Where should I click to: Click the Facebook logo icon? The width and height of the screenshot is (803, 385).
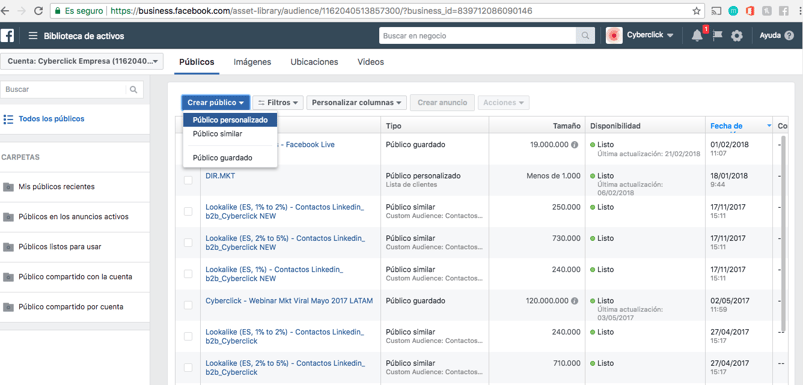[7, 35]
